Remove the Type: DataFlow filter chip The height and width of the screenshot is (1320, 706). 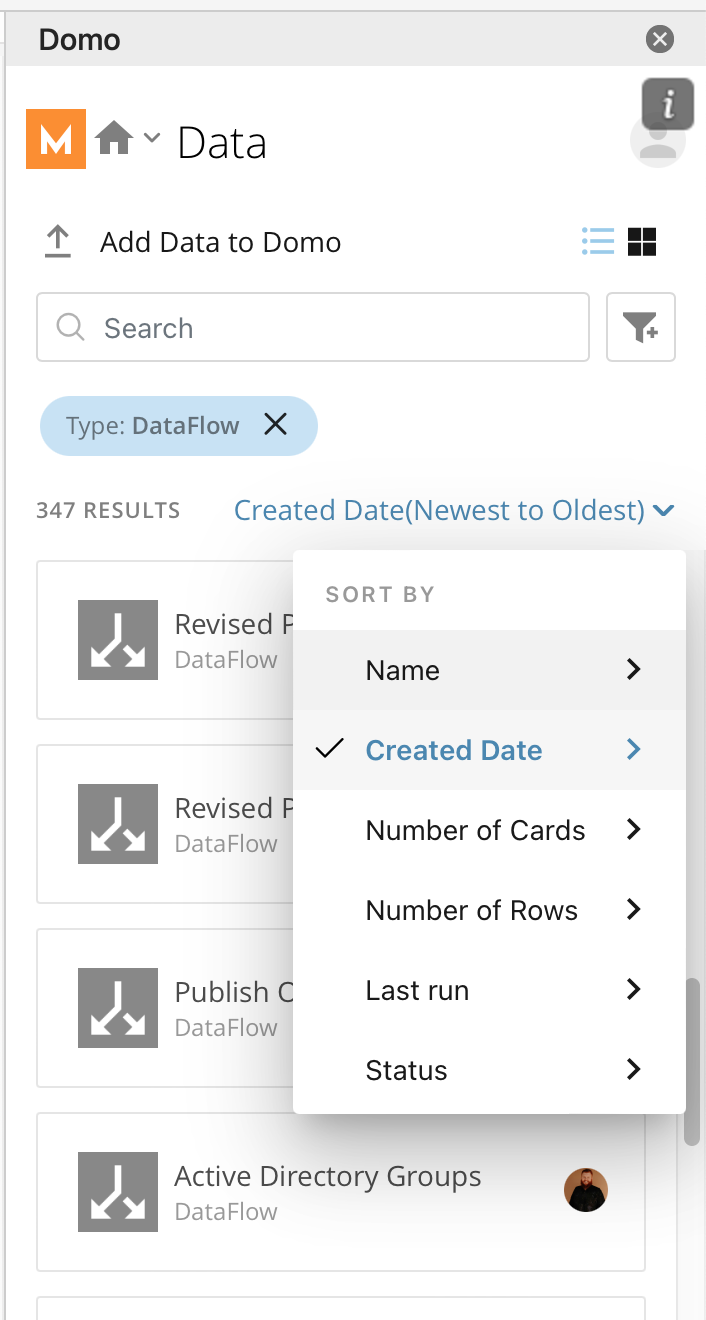tap(275, 424)
